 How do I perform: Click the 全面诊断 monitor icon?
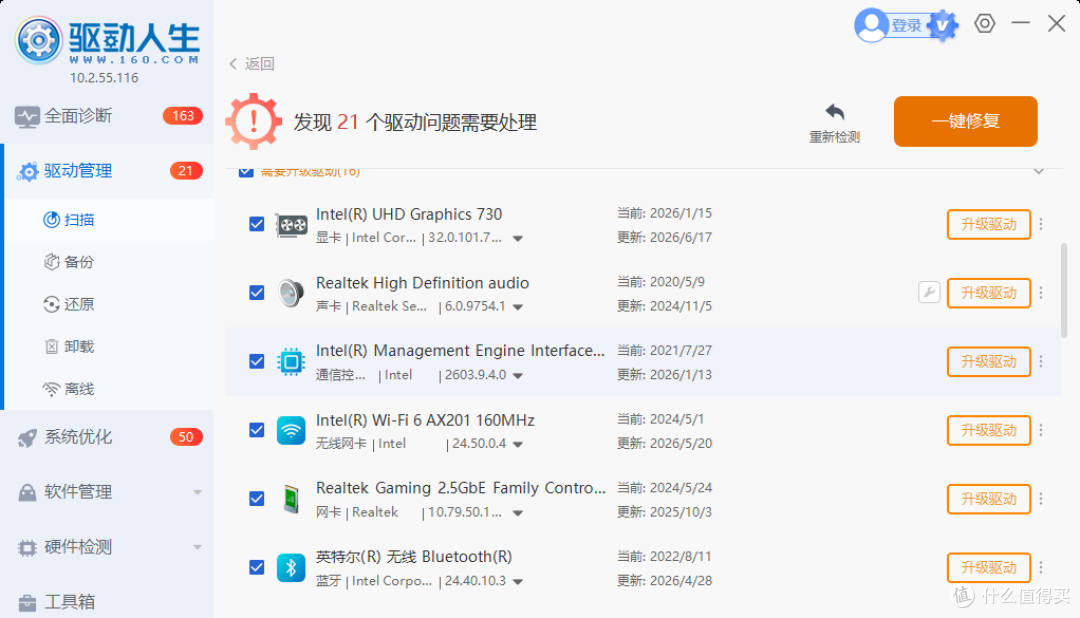[x=27, y=116]
